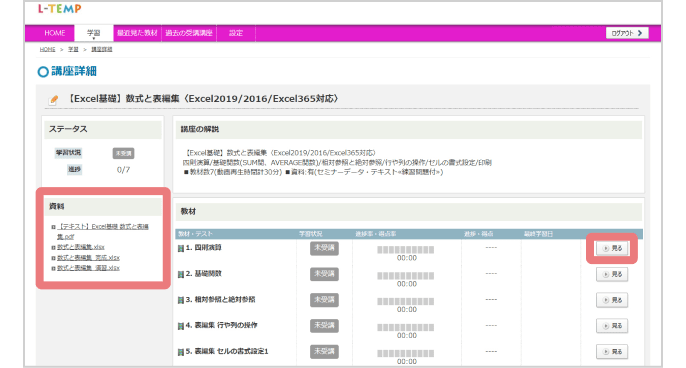Open the 最近見た教材 tab
Image resolution: width=686 pixels, height=368 pixels.
click(x=137, y=33)
